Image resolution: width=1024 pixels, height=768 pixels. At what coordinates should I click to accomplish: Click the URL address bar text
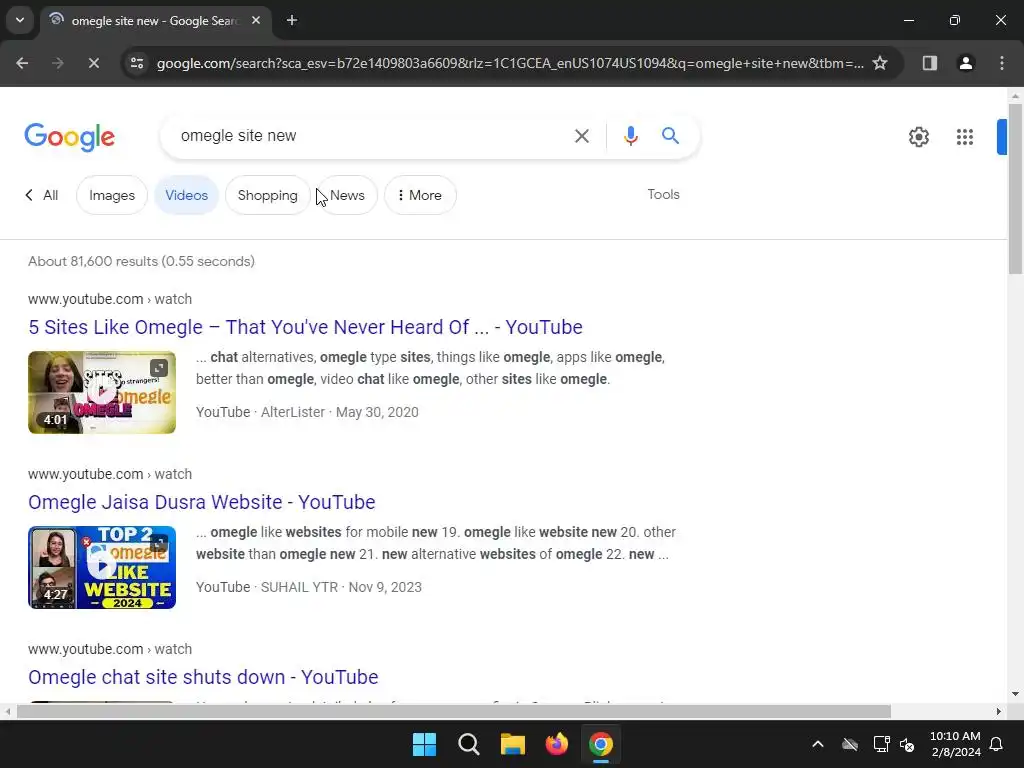point(510,63)
